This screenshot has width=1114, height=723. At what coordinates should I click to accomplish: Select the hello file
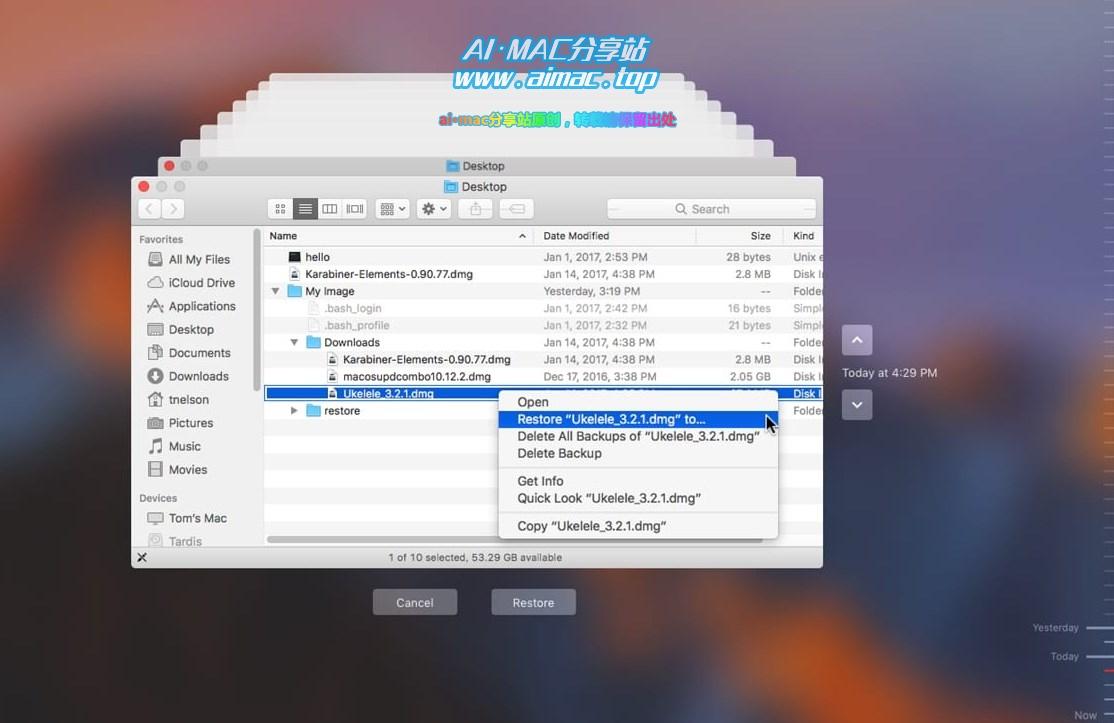pos(544,257)
